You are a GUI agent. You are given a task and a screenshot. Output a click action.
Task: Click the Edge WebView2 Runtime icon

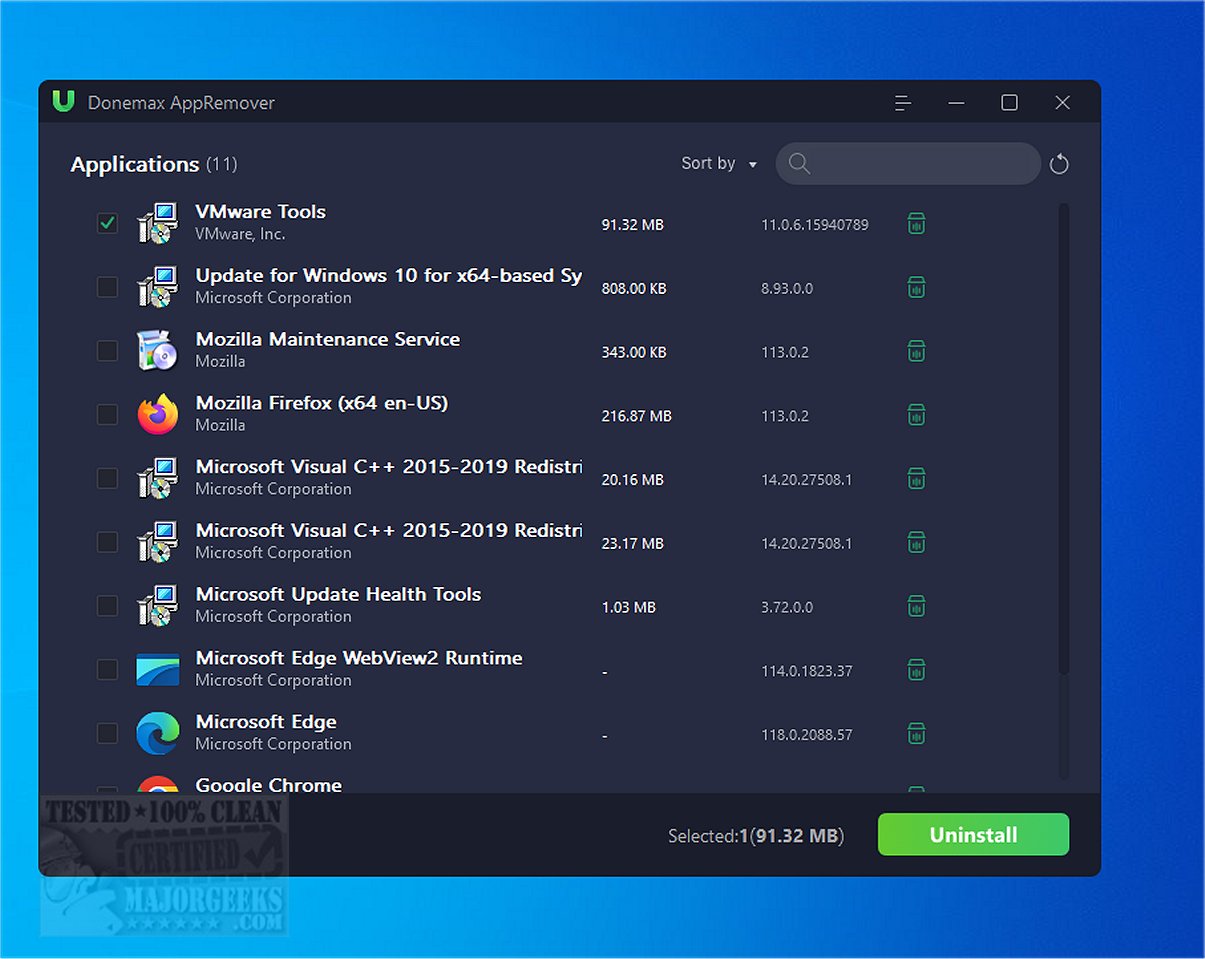[x=157, y=670]
